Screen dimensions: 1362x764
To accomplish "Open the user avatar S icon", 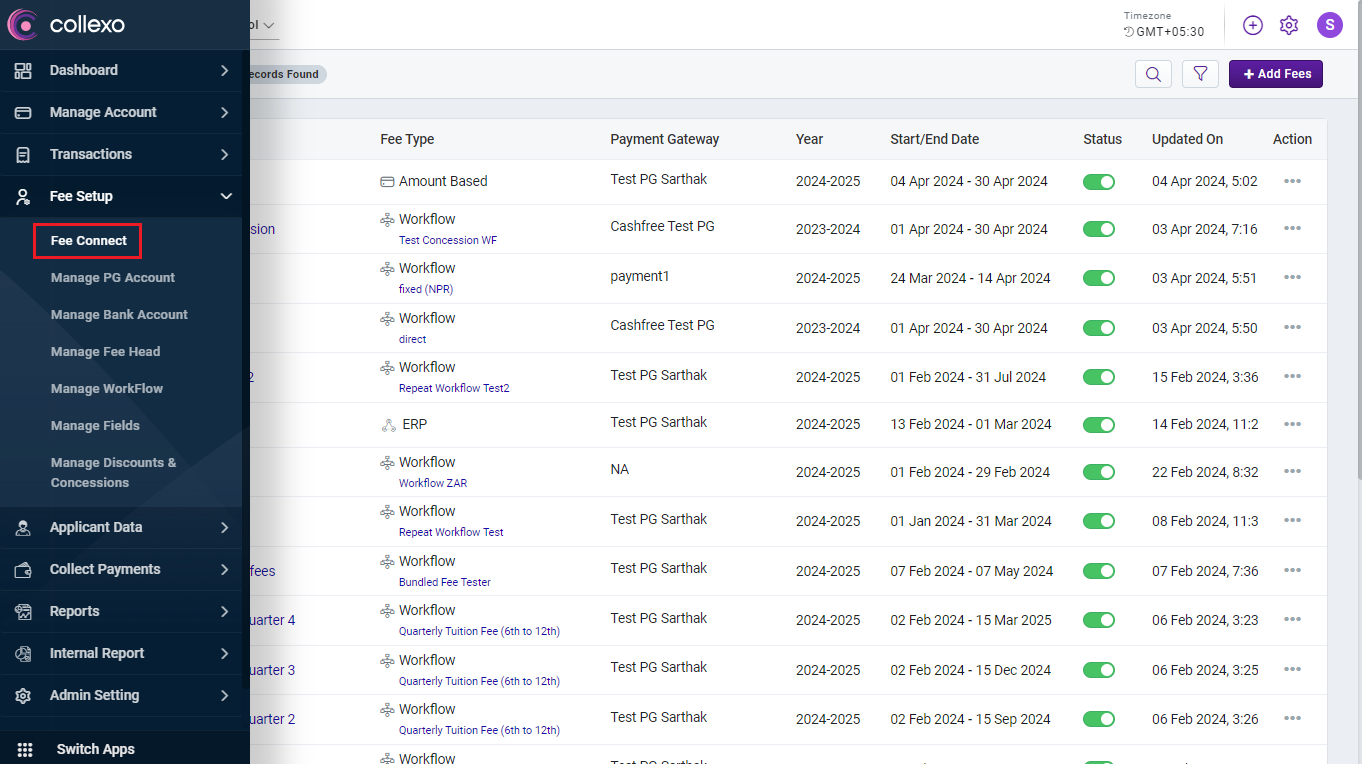I will (x=1329, y=26).
